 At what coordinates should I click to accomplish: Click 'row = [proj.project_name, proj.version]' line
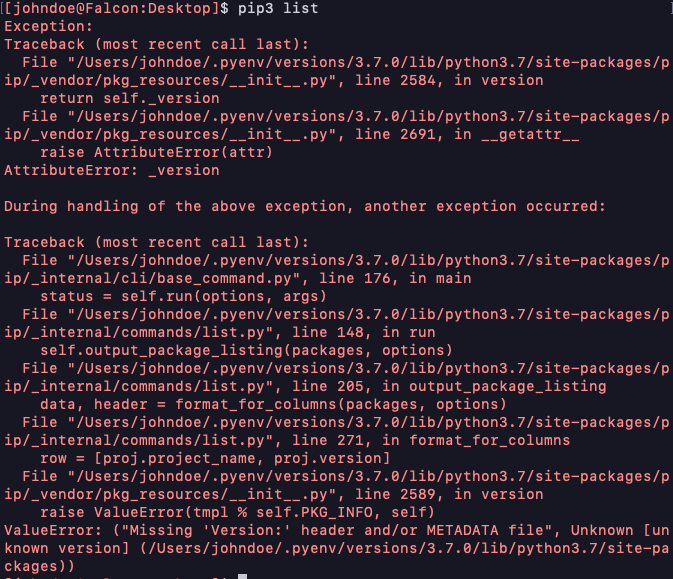point(216,458)
